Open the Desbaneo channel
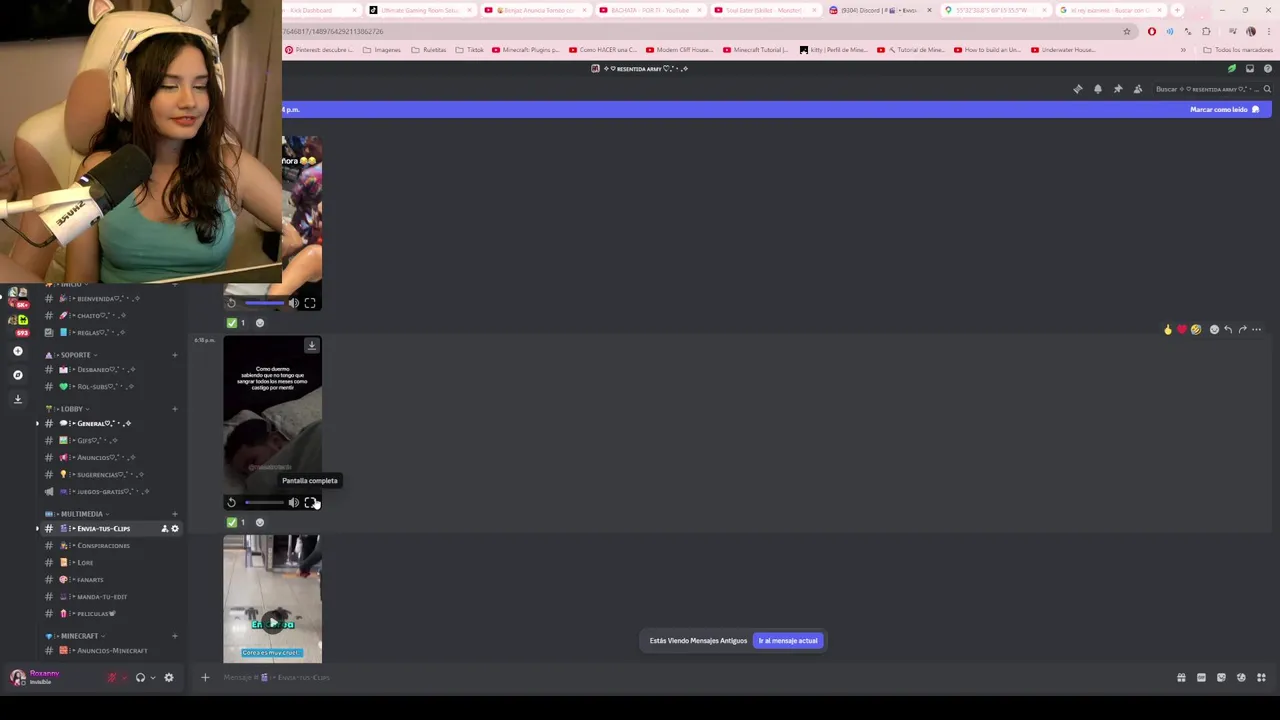Screen dimensions: 1280x720 pos(110,370)
